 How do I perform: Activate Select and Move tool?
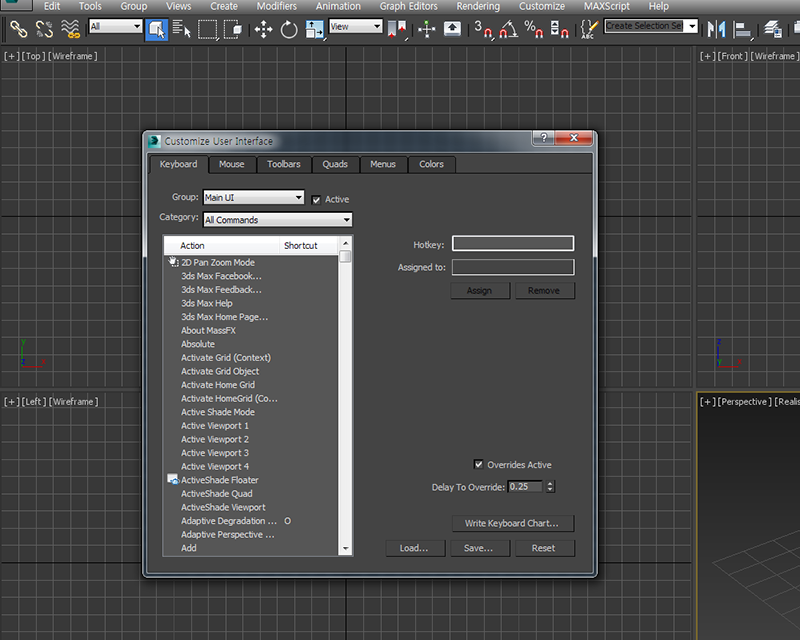263,29
